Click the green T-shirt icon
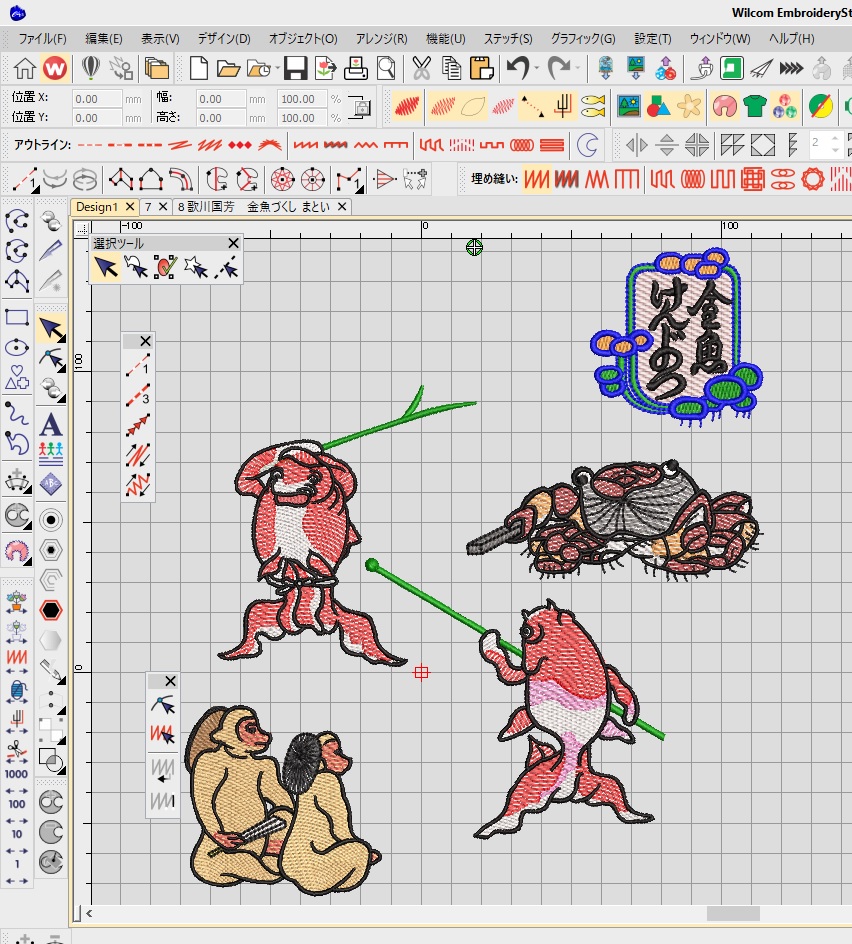852x944 pixels. 754,107
